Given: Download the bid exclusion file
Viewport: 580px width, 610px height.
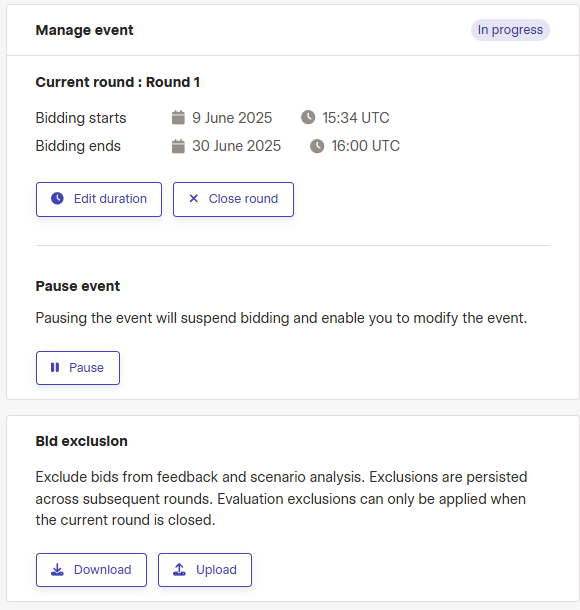Looking at the screenshot, I should (x=91, y=570).
